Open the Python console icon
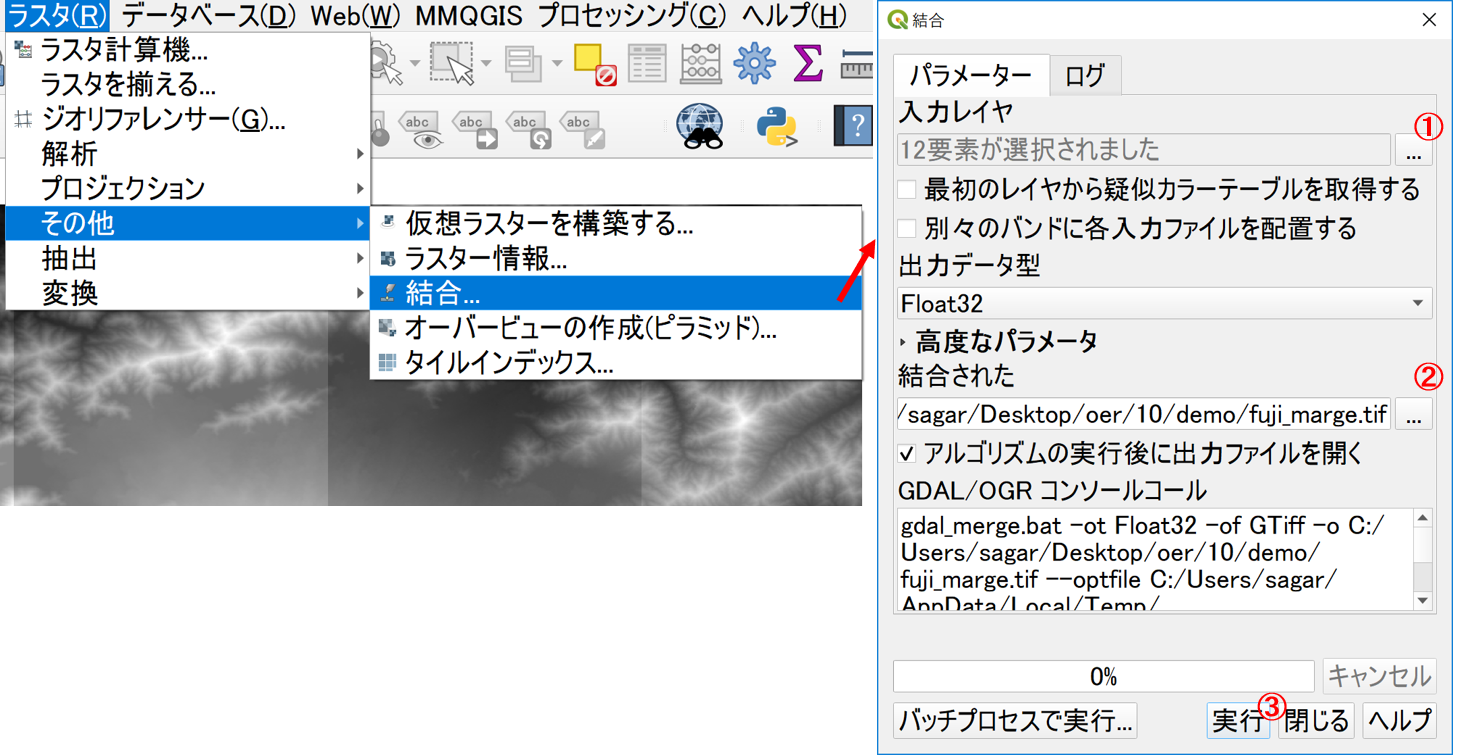Screen dimensions: 1461x755 pyautogui.click(x=776, y=128)
